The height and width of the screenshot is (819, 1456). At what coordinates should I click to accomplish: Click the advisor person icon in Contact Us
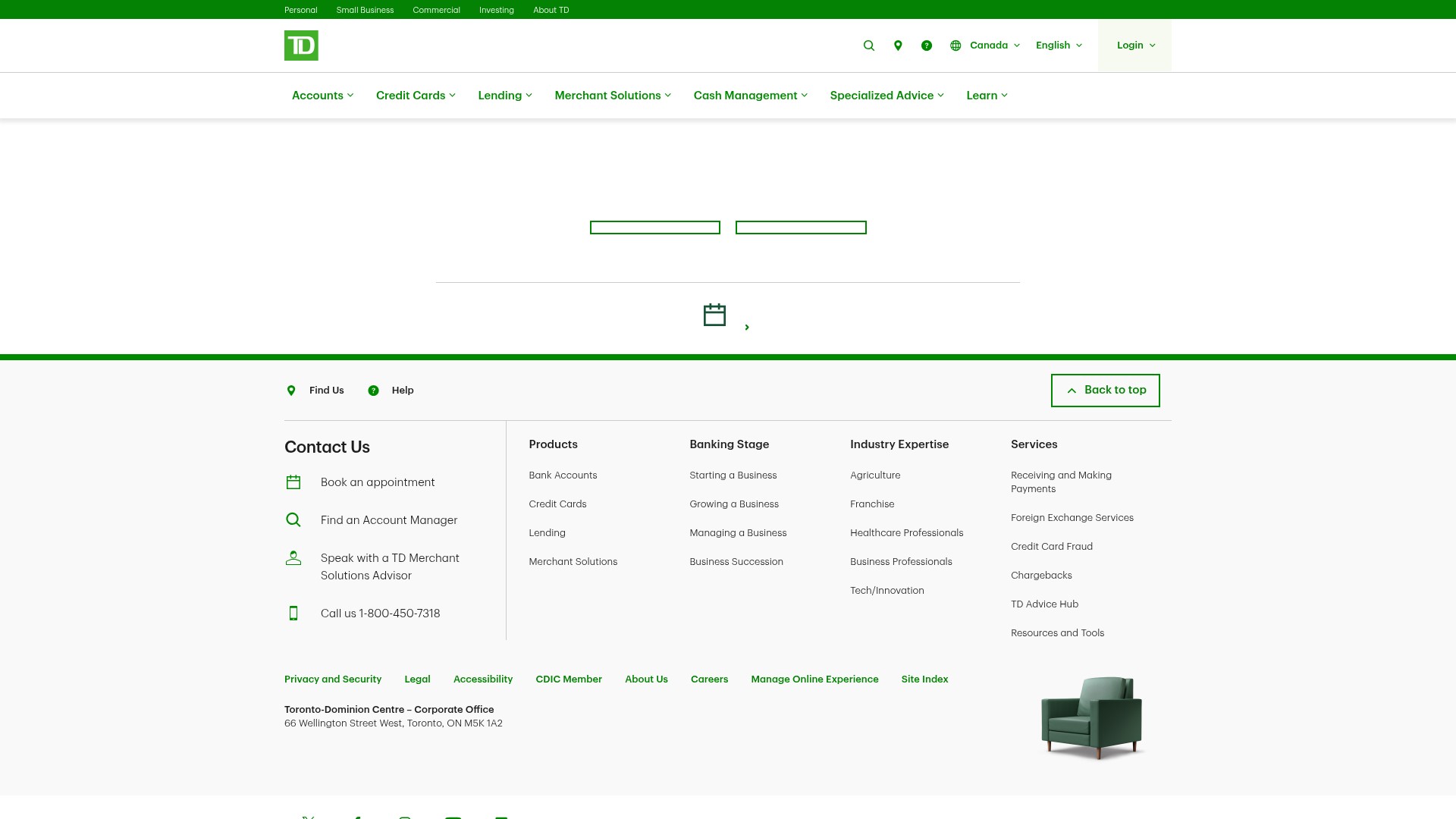pos(293,558)
